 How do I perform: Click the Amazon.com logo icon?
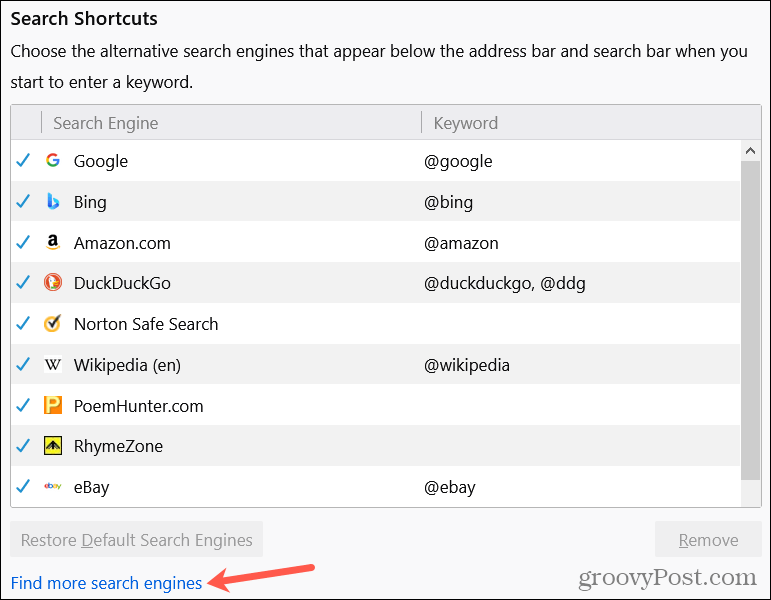53,242
